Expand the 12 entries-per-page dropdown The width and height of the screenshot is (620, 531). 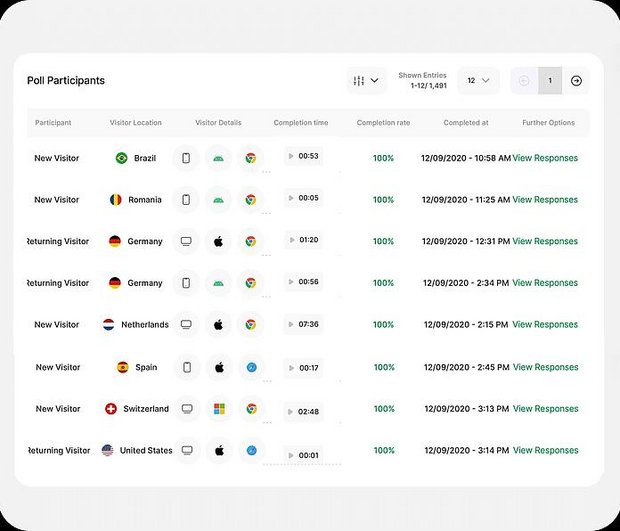(478, 80)
